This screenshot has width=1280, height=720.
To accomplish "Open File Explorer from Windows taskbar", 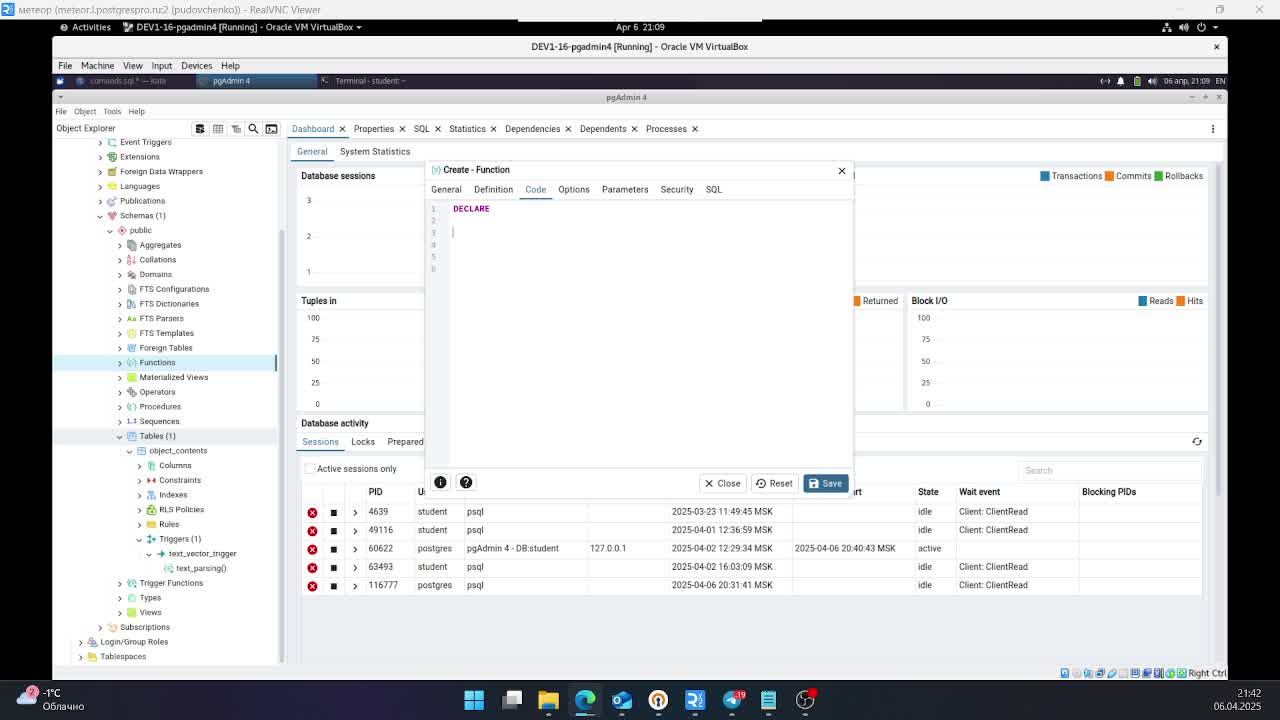I will tap(548, 699).
